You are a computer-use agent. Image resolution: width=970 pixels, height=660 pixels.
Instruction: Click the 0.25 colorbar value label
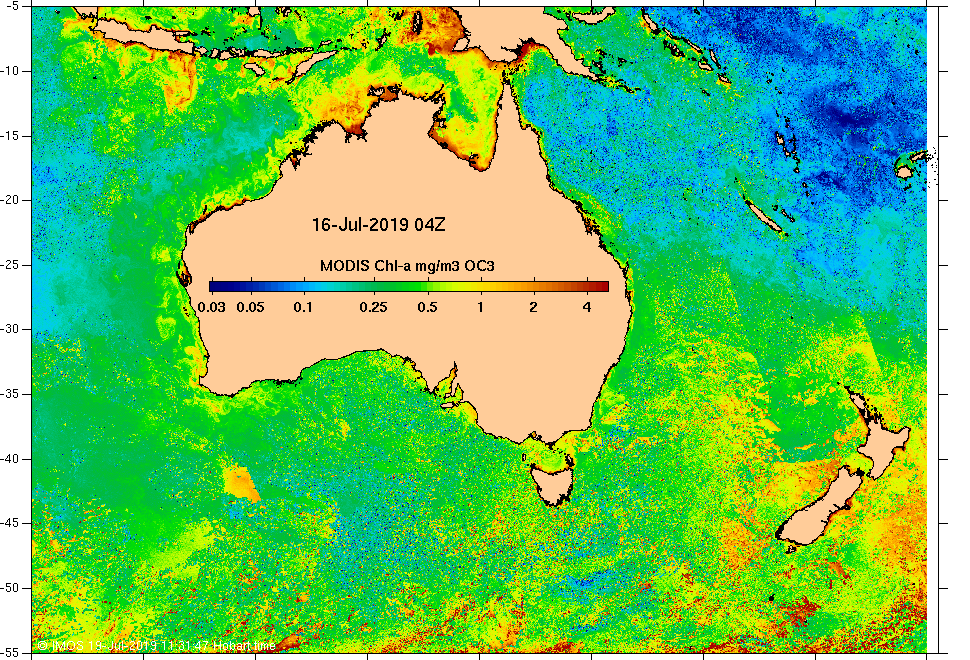pos(374,307)
